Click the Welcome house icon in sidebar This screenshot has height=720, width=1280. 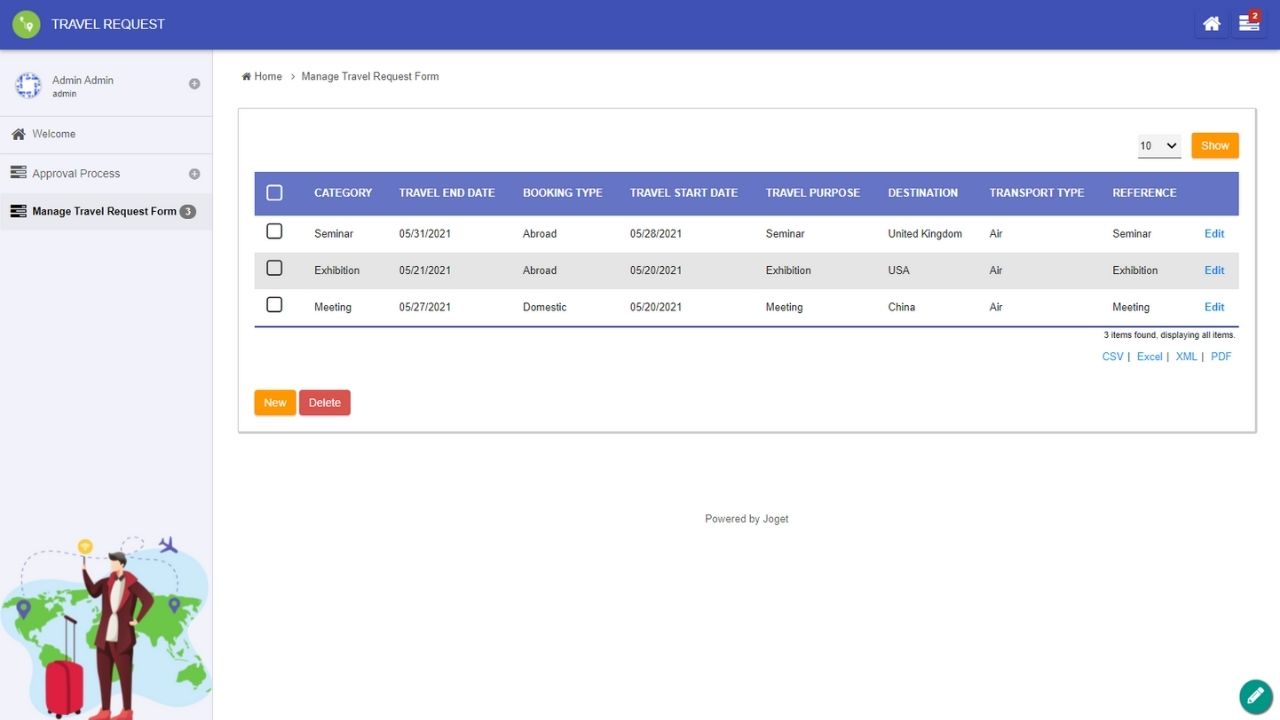[x=18, y=134]
